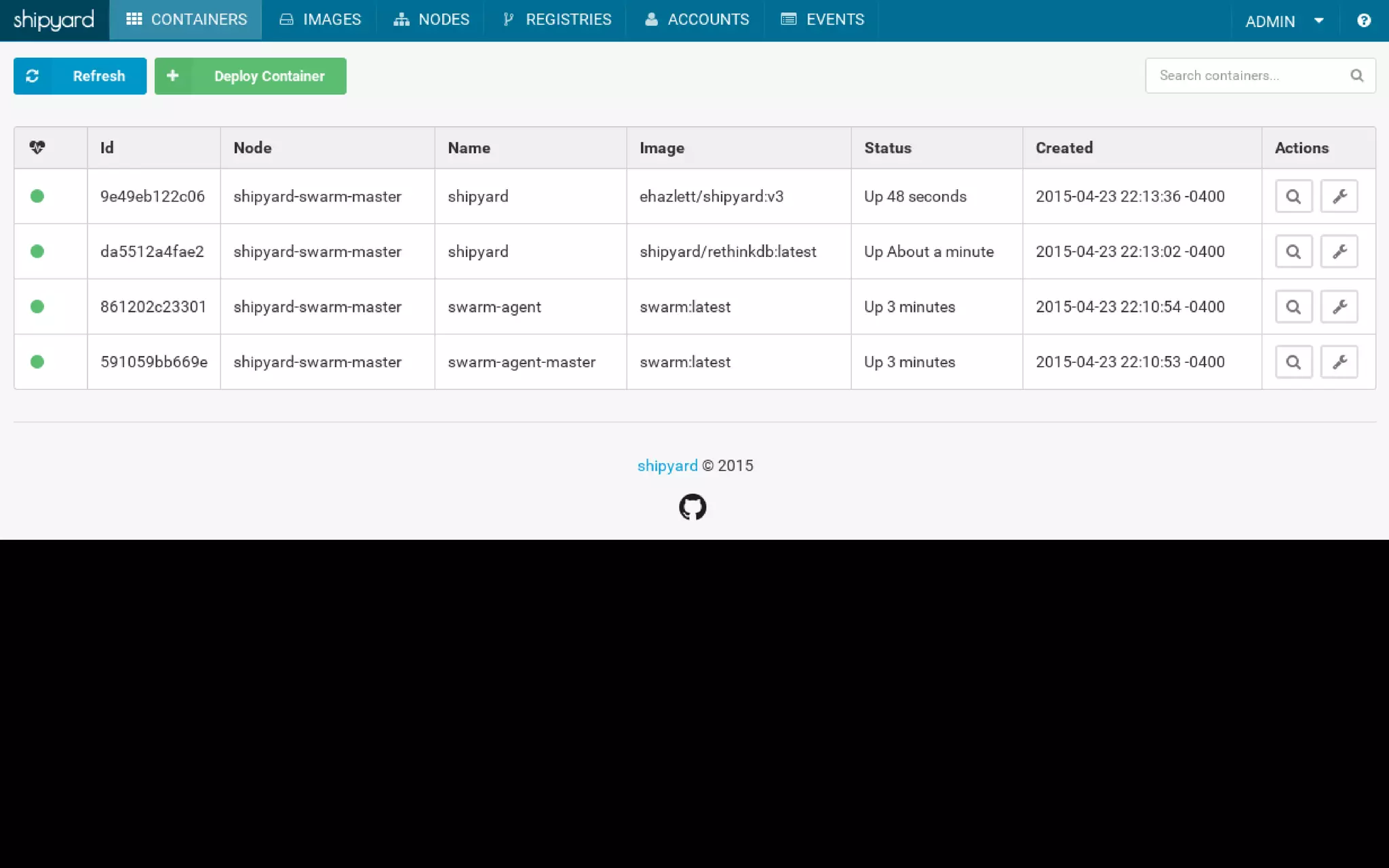Viewport: 1389px width, 868px height.
Task: Switch to the Images tab
Action: tap(319, 20)
